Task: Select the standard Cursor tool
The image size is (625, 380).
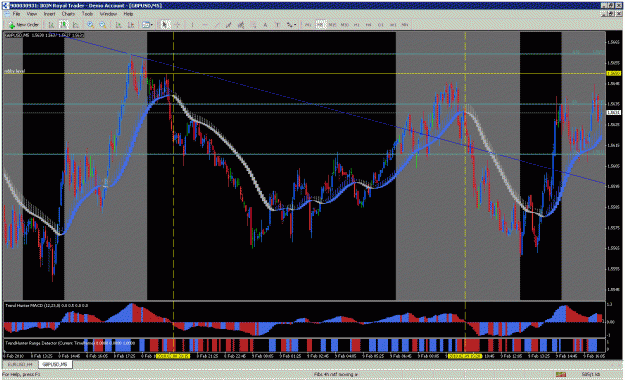Action: click(165, 25)
